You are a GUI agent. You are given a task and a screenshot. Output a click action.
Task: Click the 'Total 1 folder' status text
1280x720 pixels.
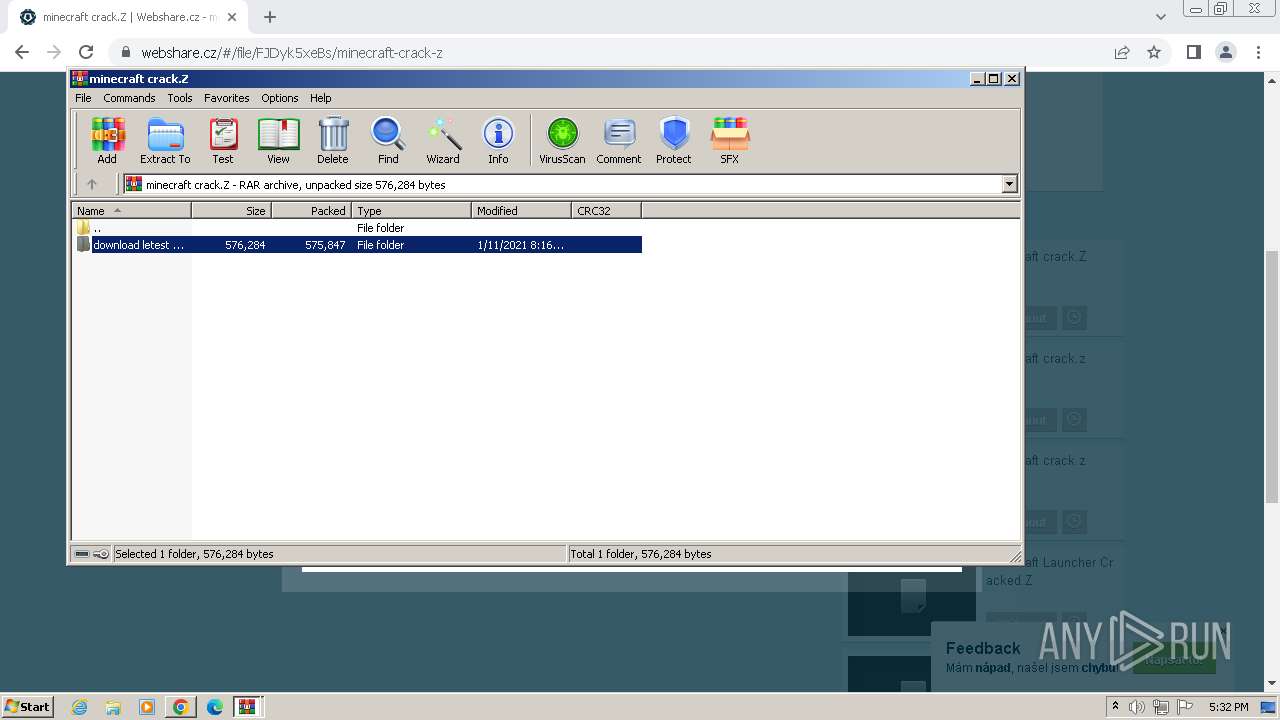(x=641, y=554)
